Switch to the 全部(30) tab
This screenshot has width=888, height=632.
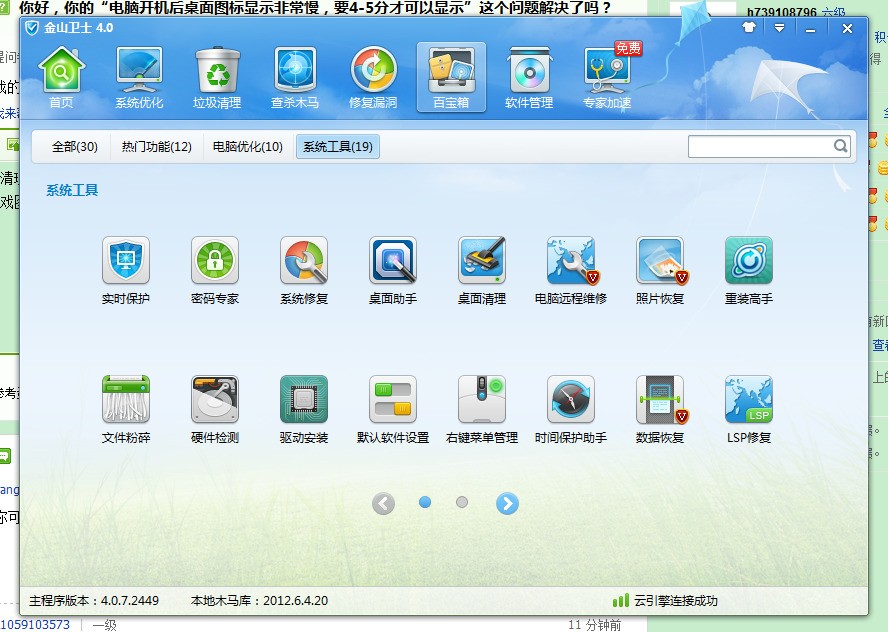[75, 147]
